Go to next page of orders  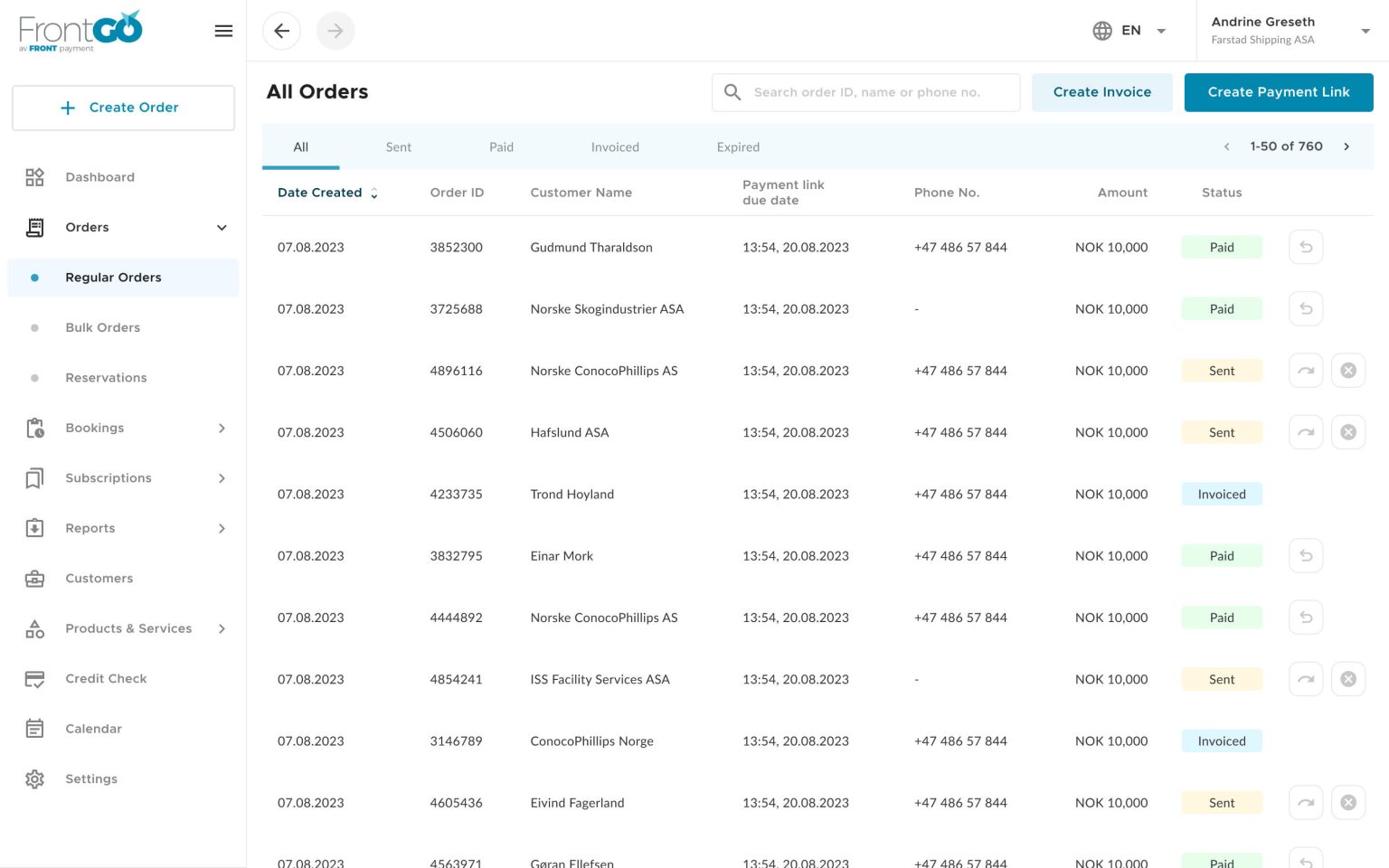pos(1346,146)
